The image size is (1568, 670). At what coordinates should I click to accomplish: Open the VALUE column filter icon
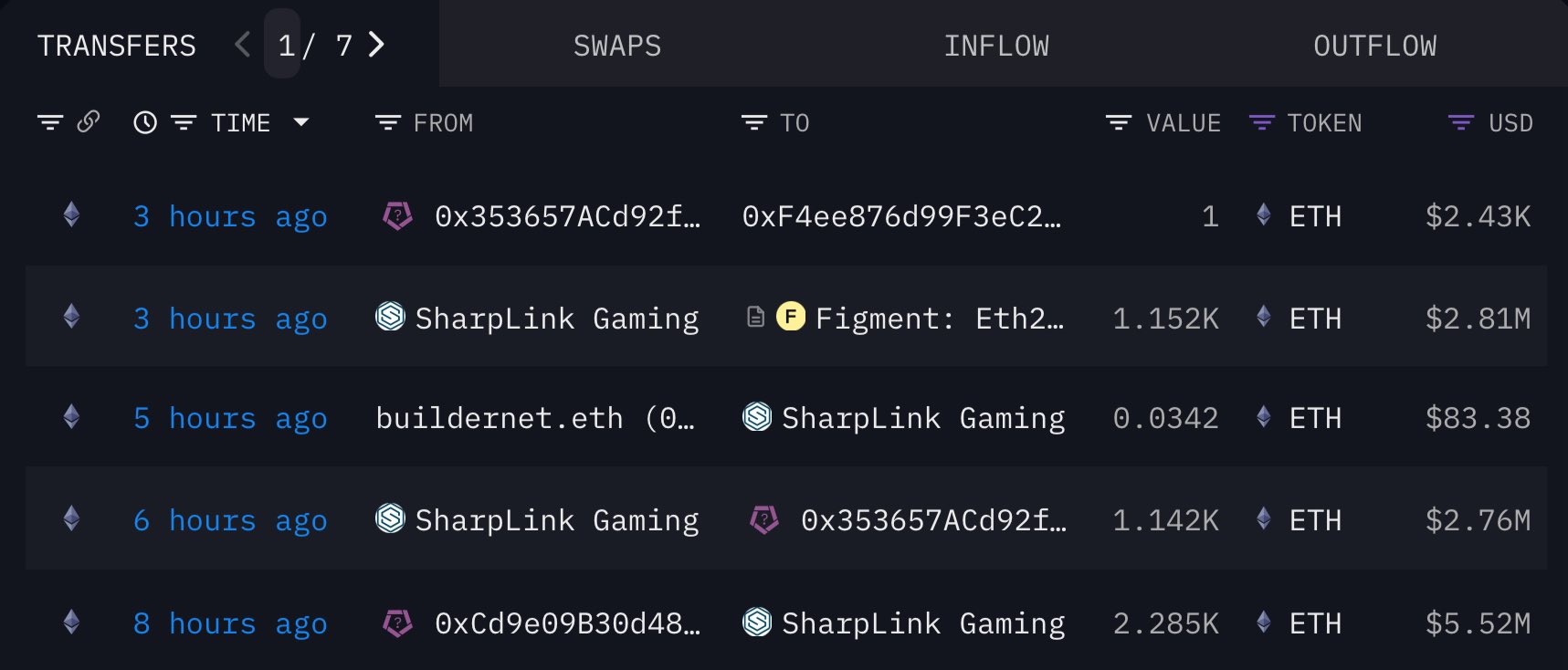tap(1119, 122)
